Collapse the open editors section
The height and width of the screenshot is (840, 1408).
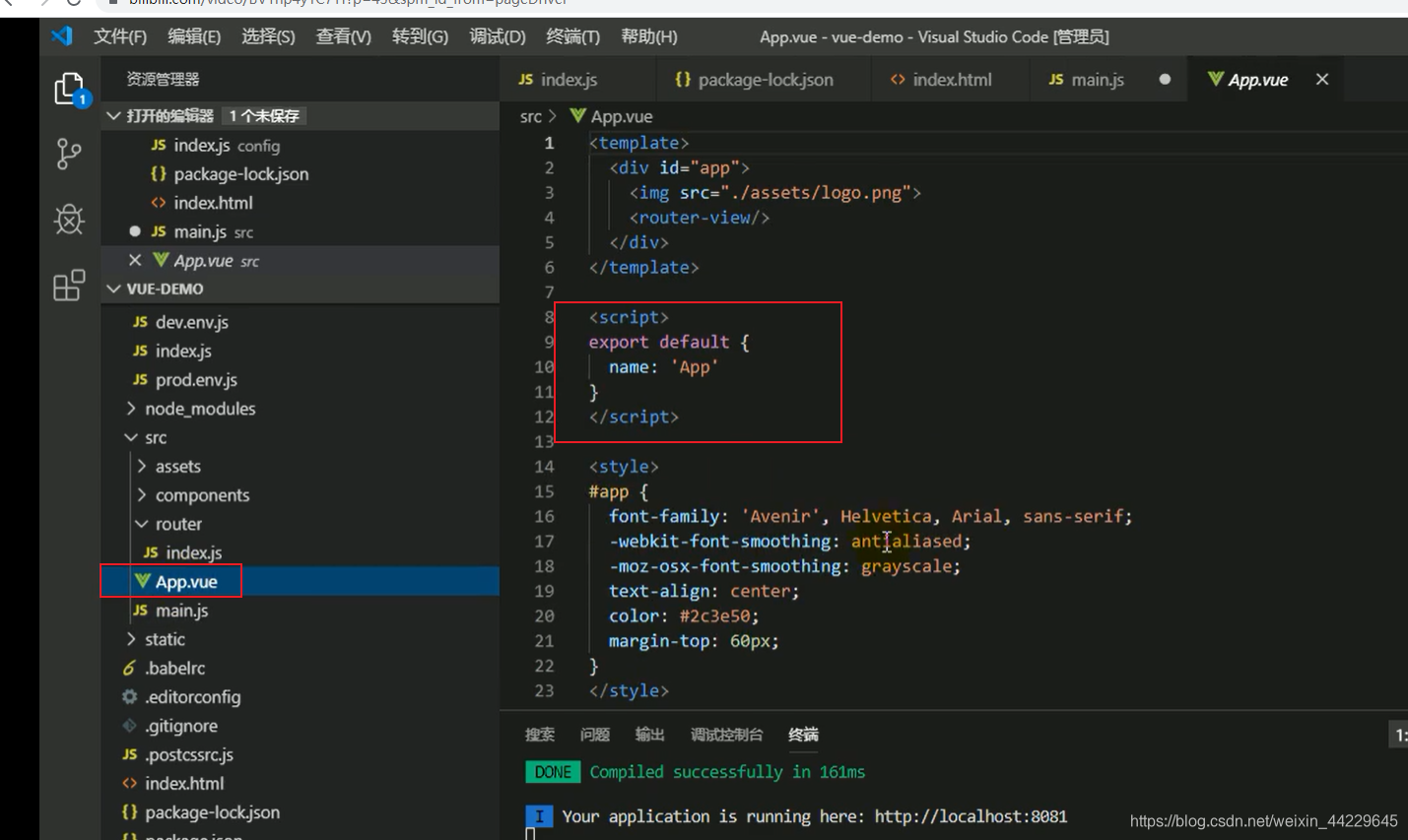pyautogui.click(x=114, y=115)
